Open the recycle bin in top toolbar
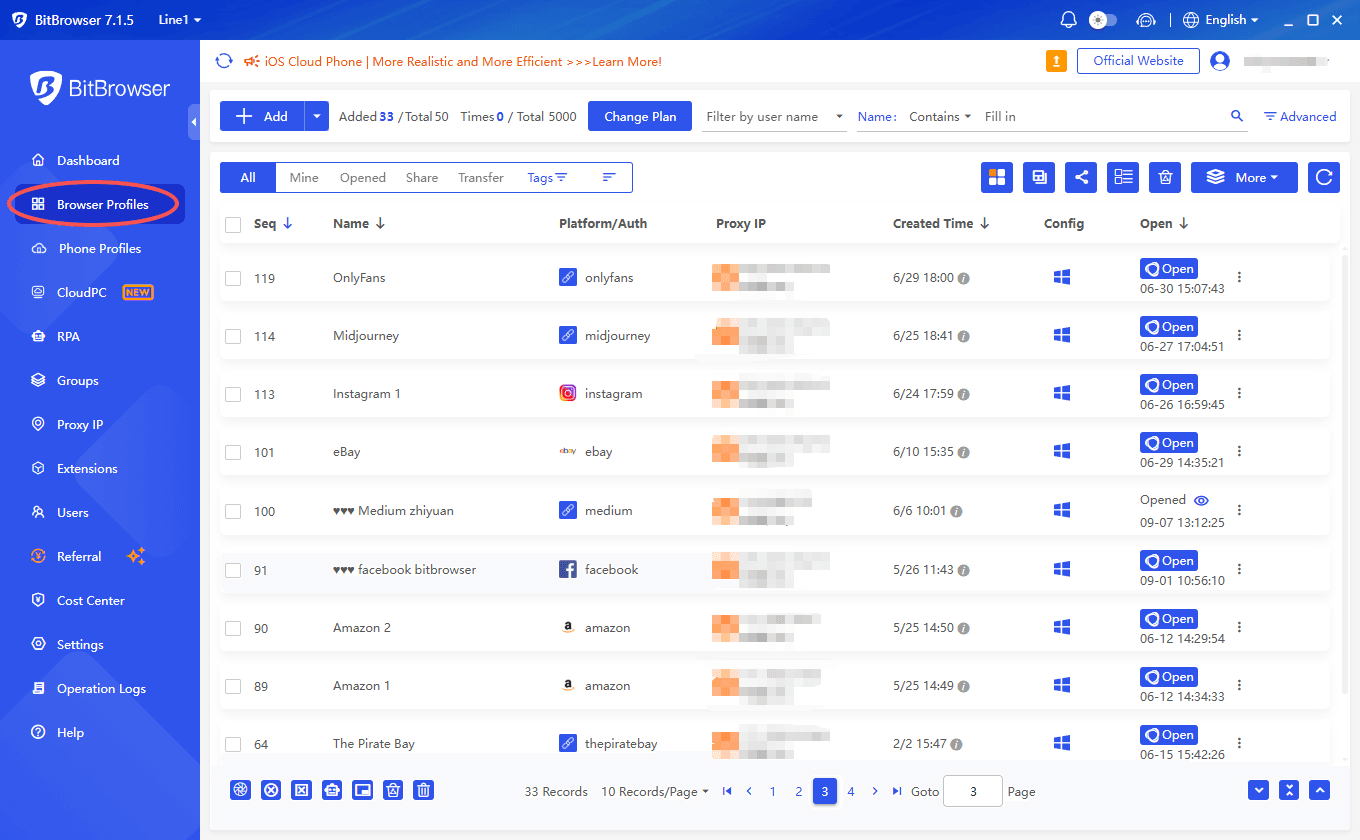The height and width of the screenshot is (840, 1360). pos(1165,177)
